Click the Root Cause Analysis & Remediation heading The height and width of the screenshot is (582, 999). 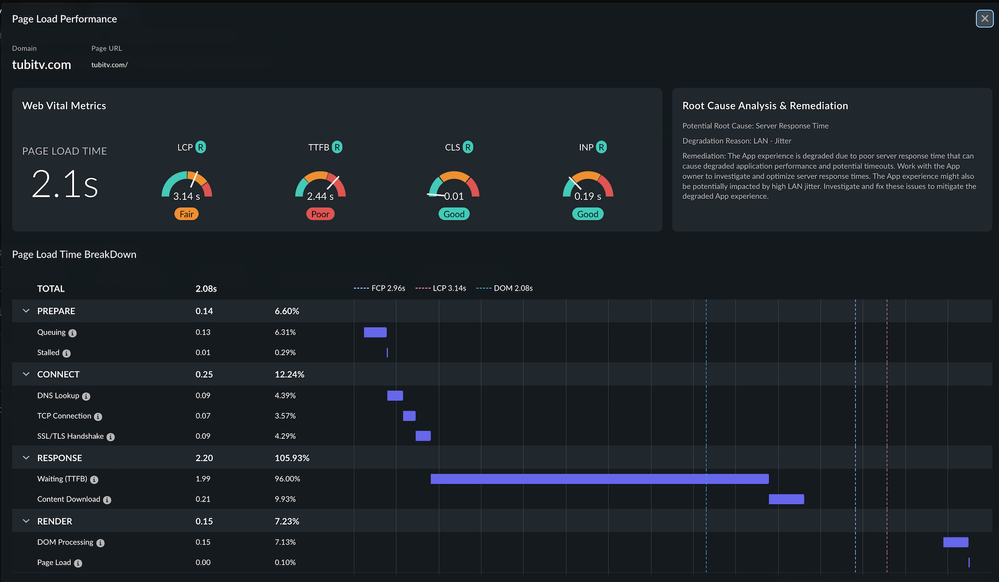click(x=765, y=106)
